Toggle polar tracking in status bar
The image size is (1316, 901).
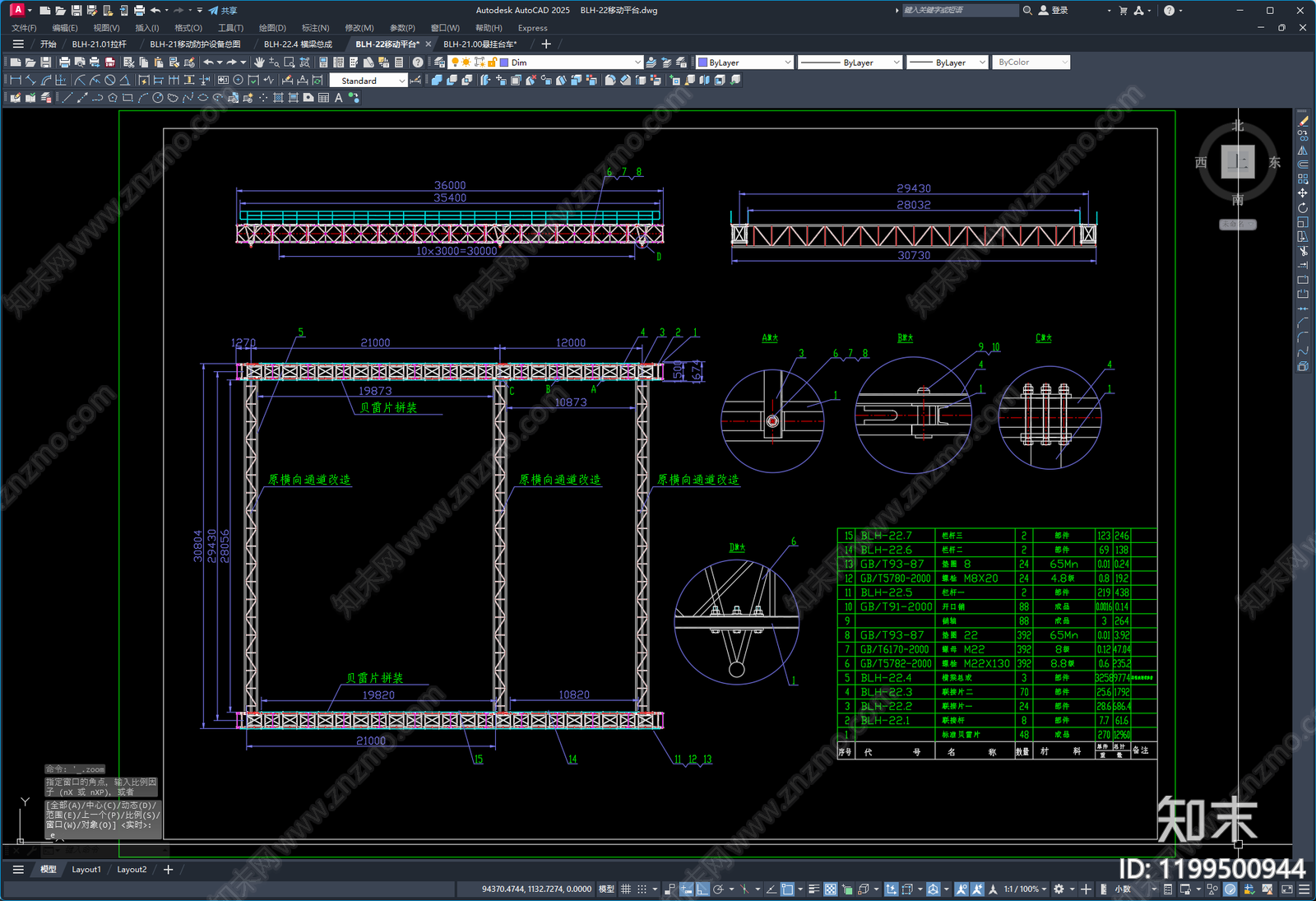point(719,889)
